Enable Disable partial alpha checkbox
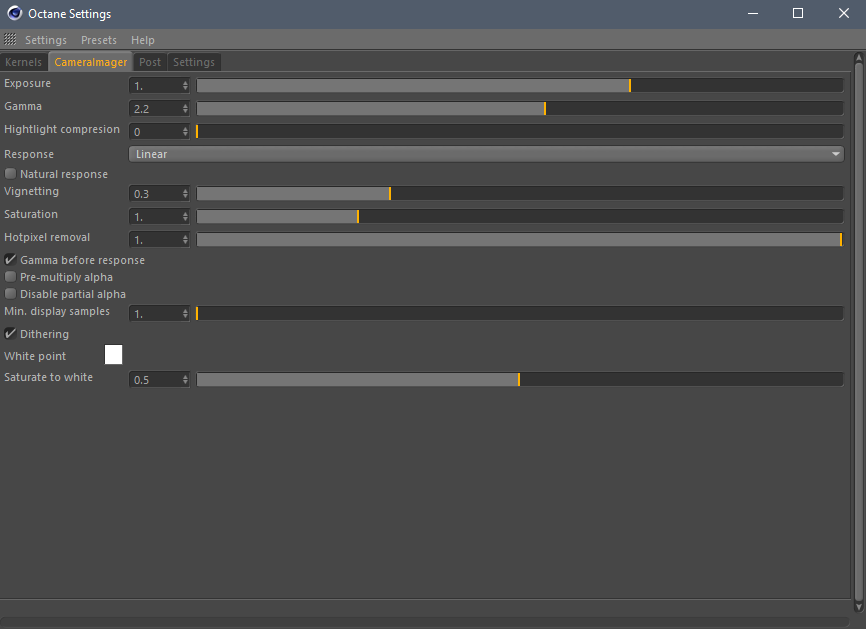The image size is (866, 629). (10, 294)
